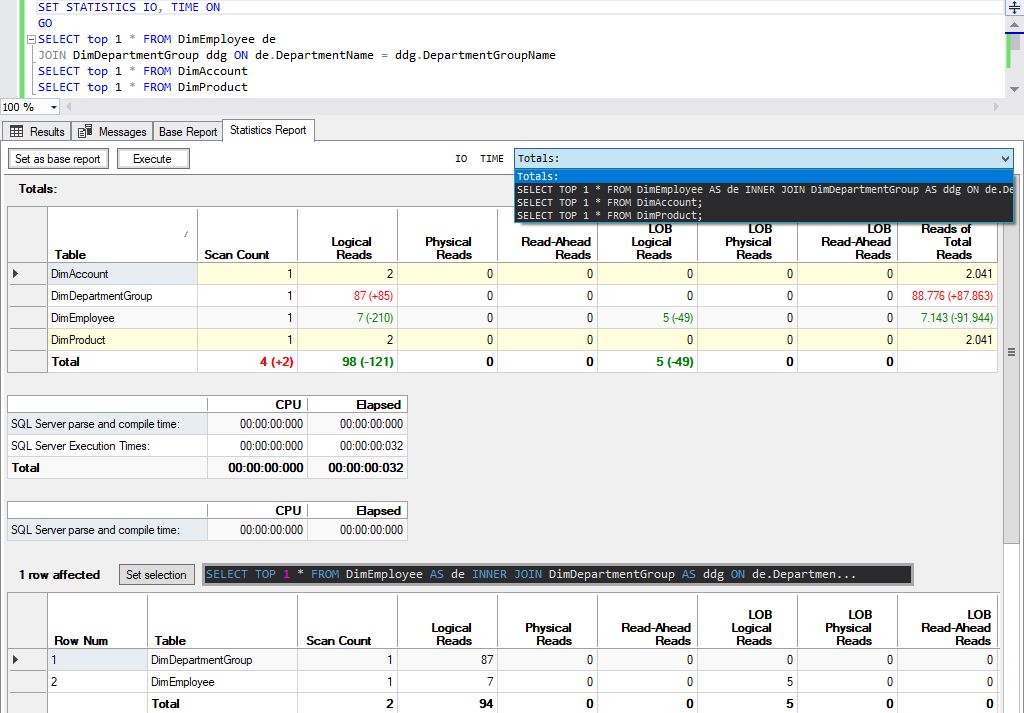The width and height of the screenshot is (1024, 713).
Task: Click the left arrow of the horizontal scrollbar
Action: pyautogui.click(x=69, y=107)
